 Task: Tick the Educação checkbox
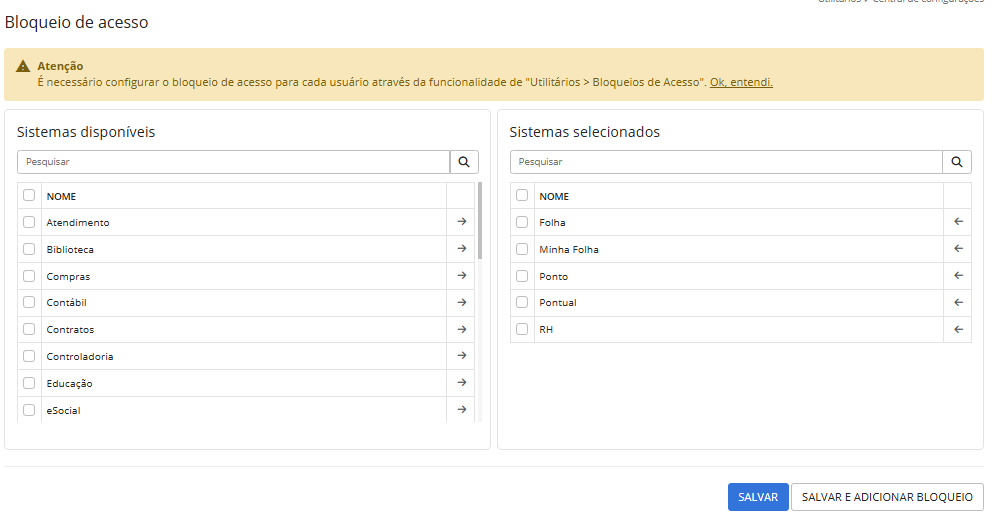coord(29,383)
